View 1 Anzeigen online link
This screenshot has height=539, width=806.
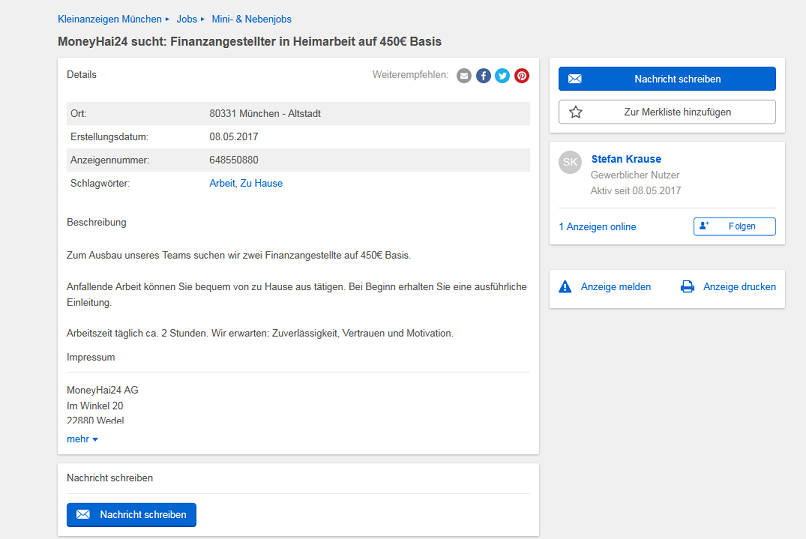[x=597, y=227]
